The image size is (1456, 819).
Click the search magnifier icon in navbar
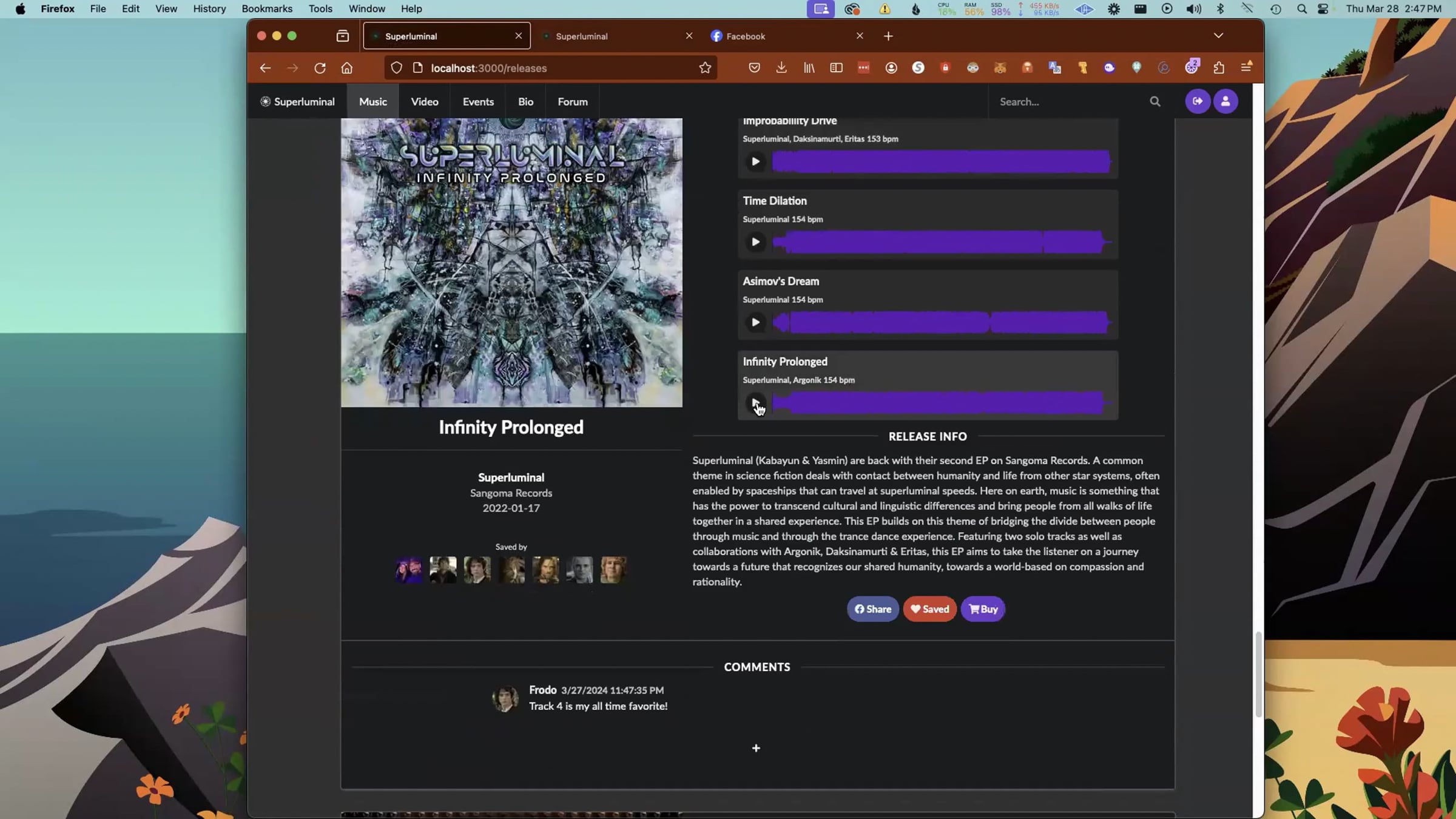1154,102
